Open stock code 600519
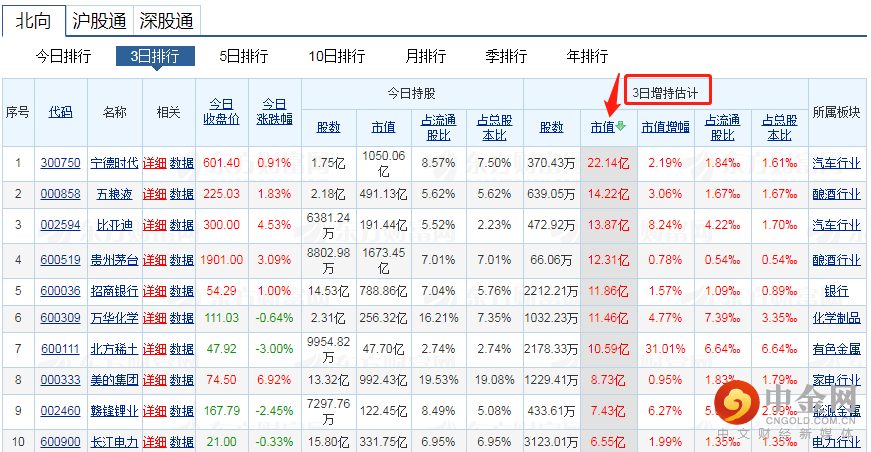The width and height of the screenshot is (871, 452). [x=61, y=260]
